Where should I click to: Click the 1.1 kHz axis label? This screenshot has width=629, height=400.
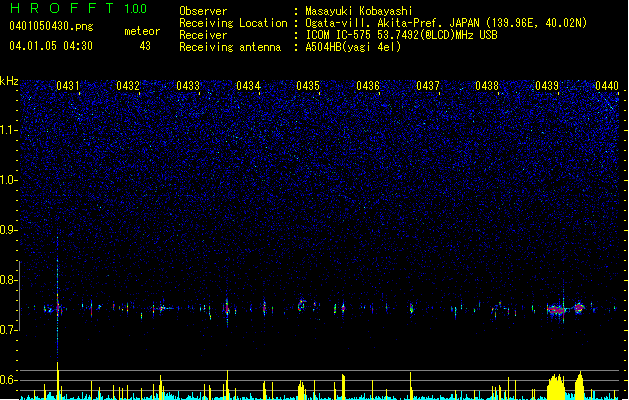click(x=9, y=130)
